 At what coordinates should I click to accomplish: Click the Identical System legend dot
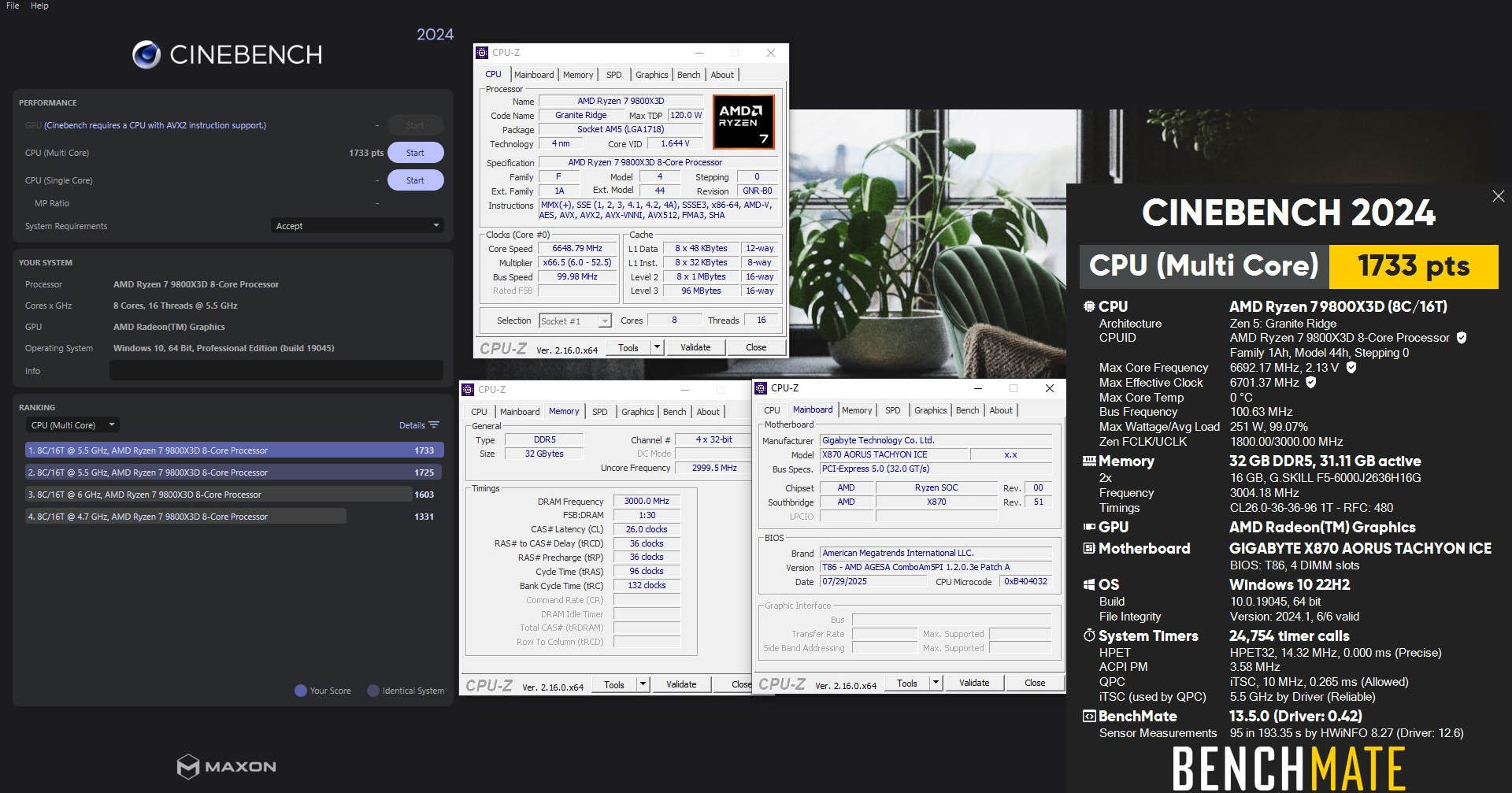click(373, 691)
